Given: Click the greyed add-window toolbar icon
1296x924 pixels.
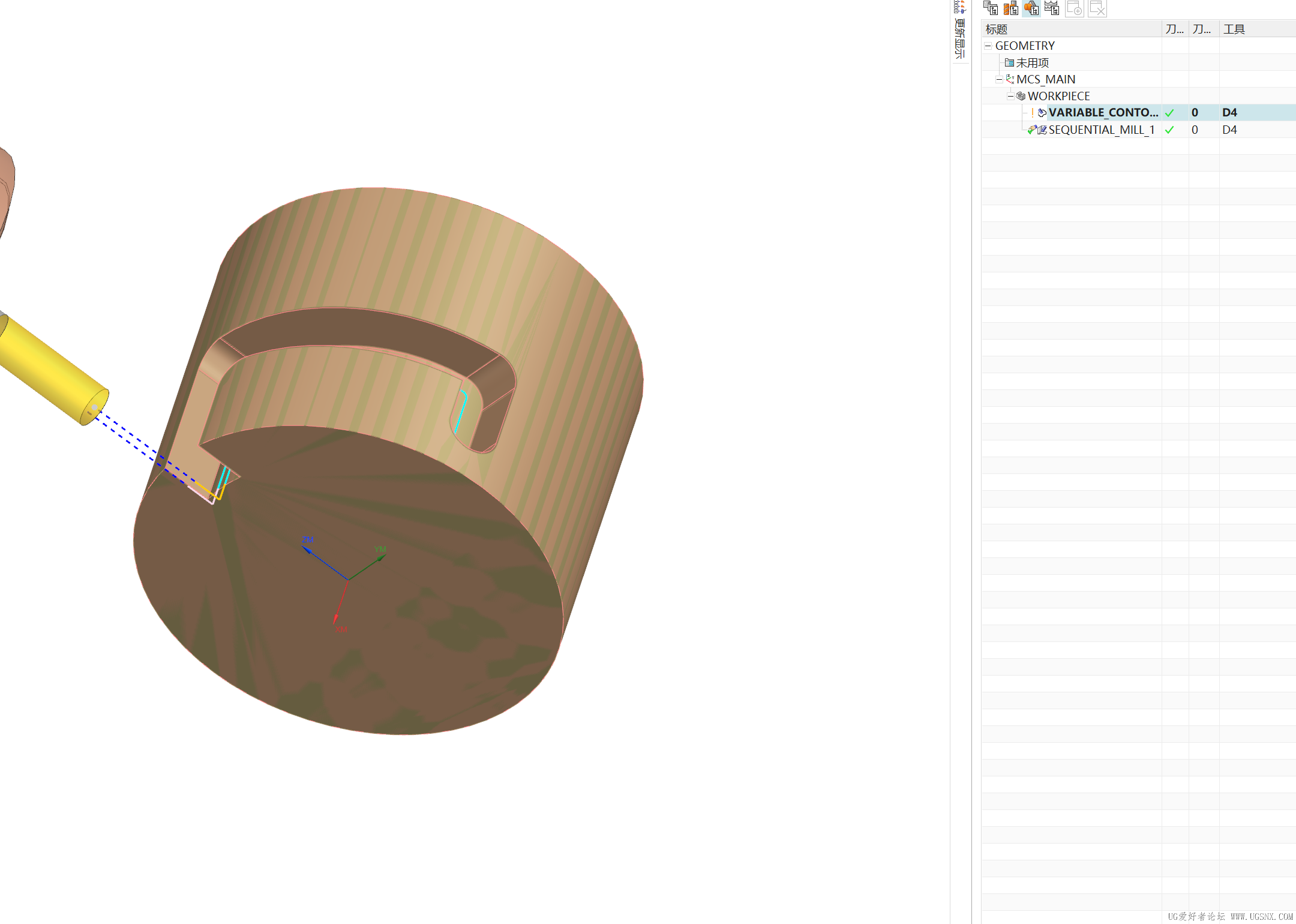Looking at the screenshot, I should (x=1074, y=8).
